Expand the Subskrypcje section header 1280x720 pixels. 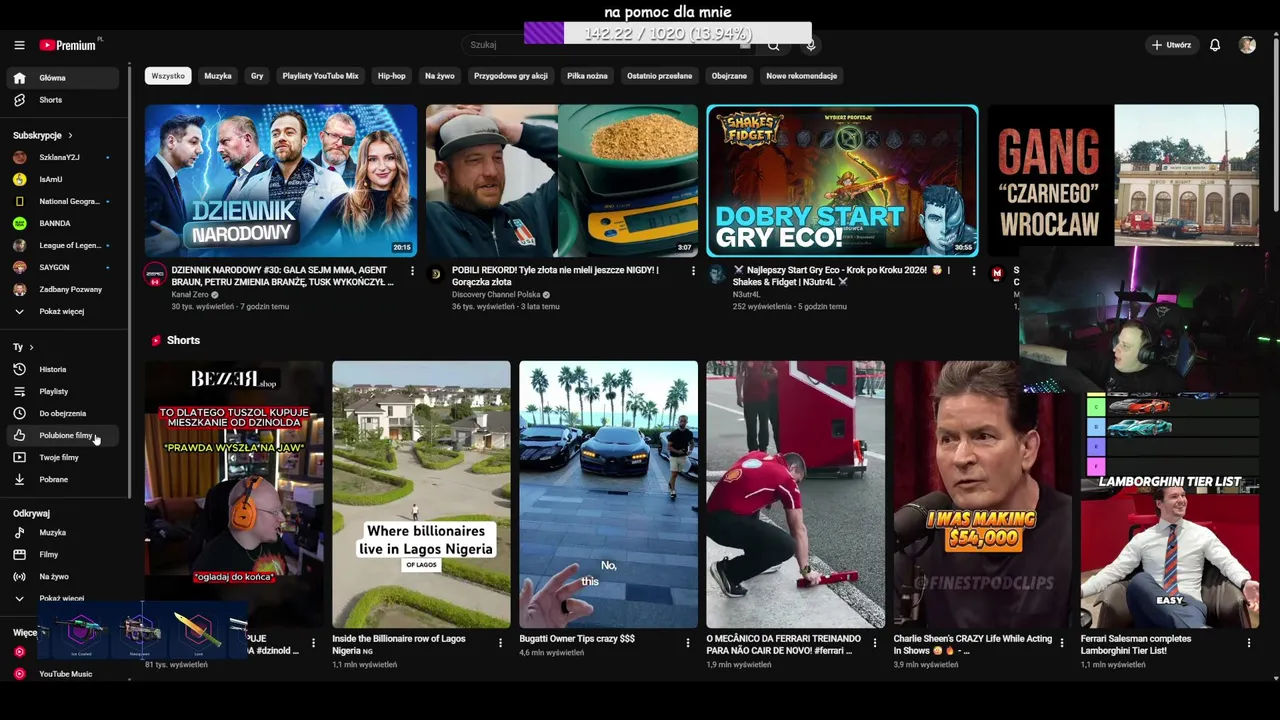(x=43, y=135)
